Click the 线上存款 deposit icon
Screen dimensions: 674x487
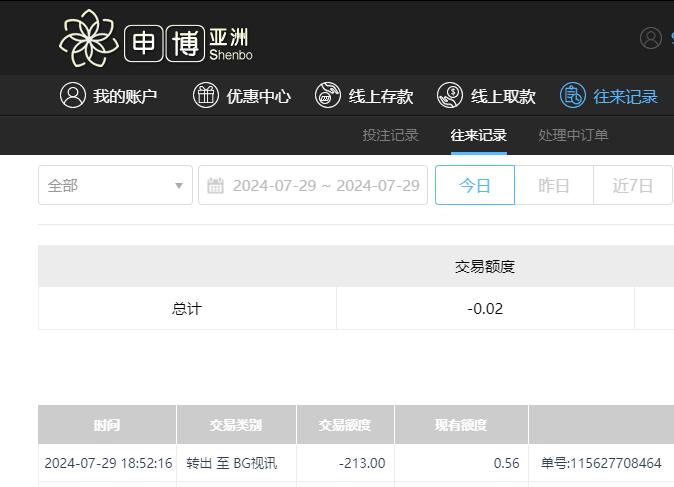point(328,95)
